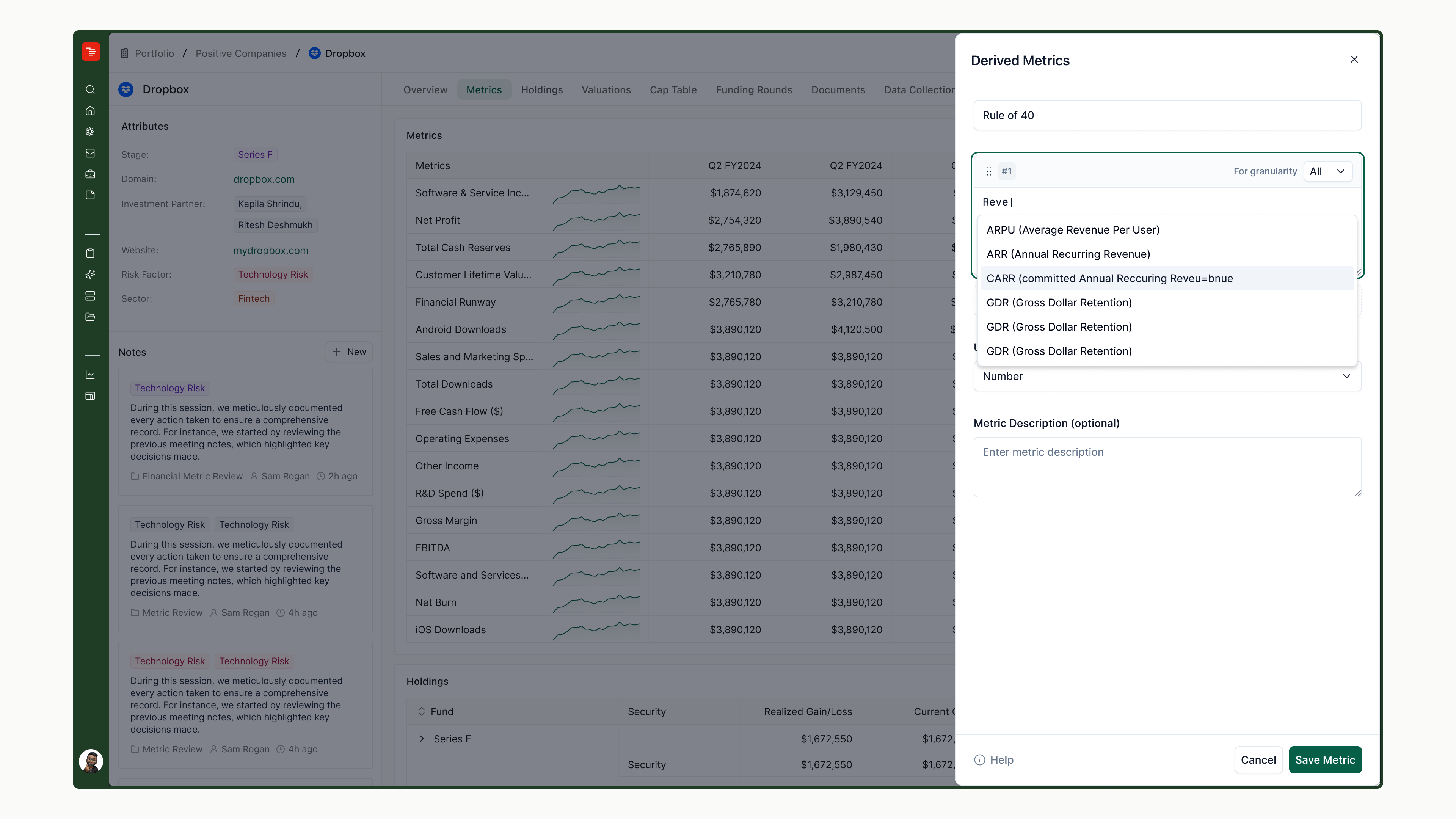Screen dimensions: 1456x819
Task: Go to Home via the sidebar house icon
Action: click(x=91, y=111)
